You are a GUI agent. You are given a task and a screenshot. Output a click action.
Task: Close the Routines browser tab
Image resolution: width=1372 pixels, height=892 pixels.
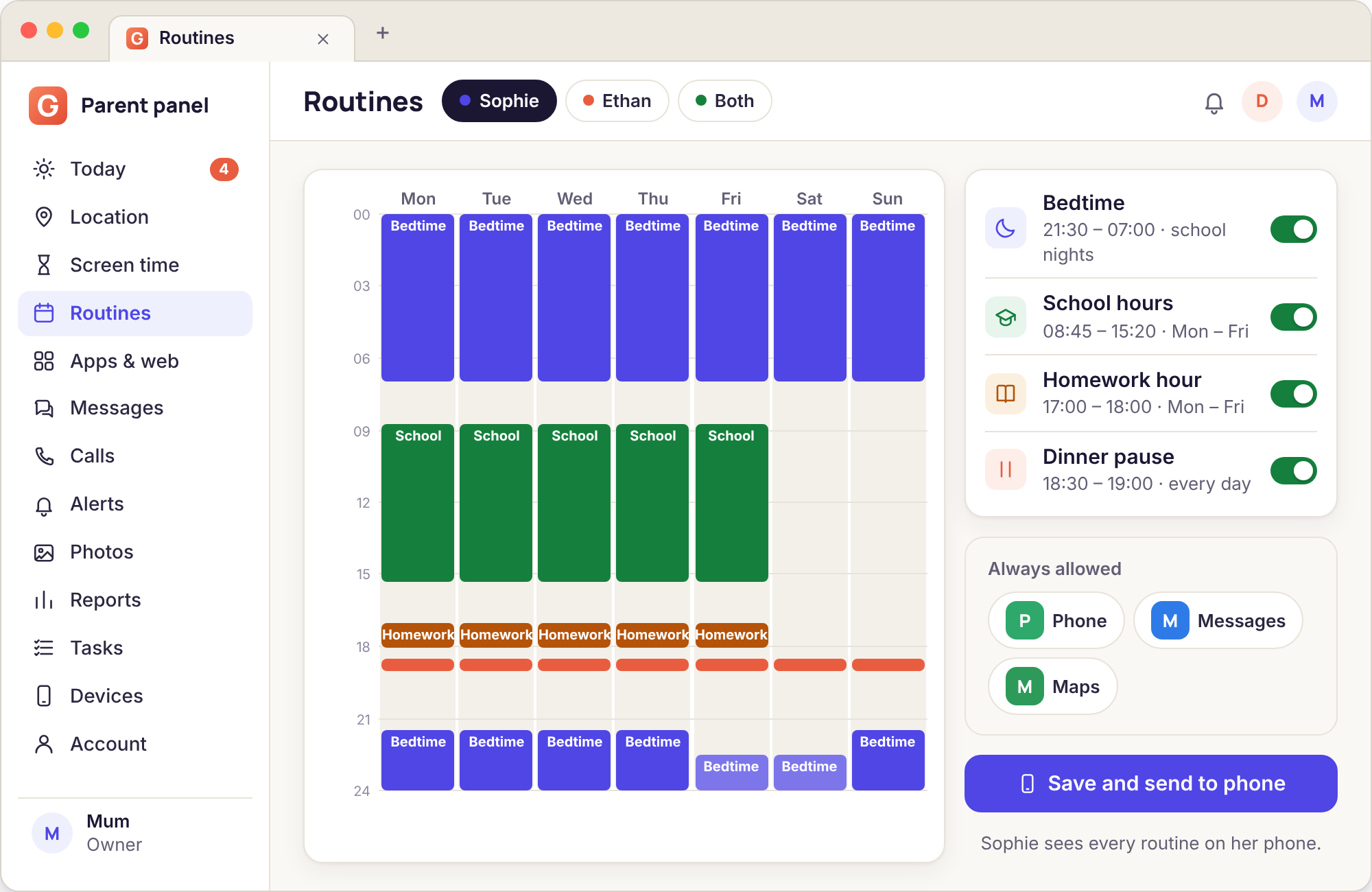[323, 39]
